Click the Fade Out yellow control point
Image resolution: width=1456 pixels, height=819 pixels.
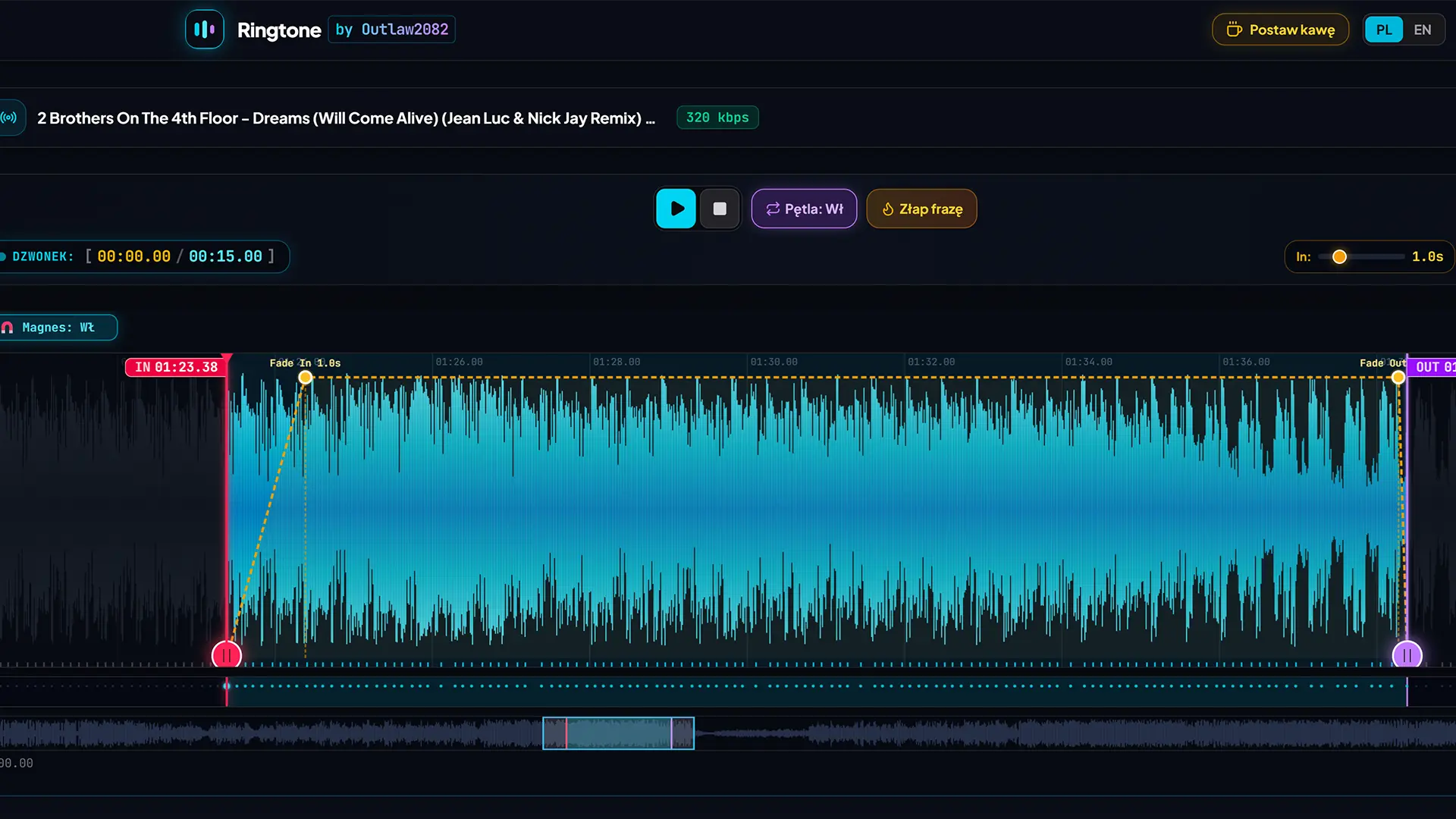coord(1398,378)
